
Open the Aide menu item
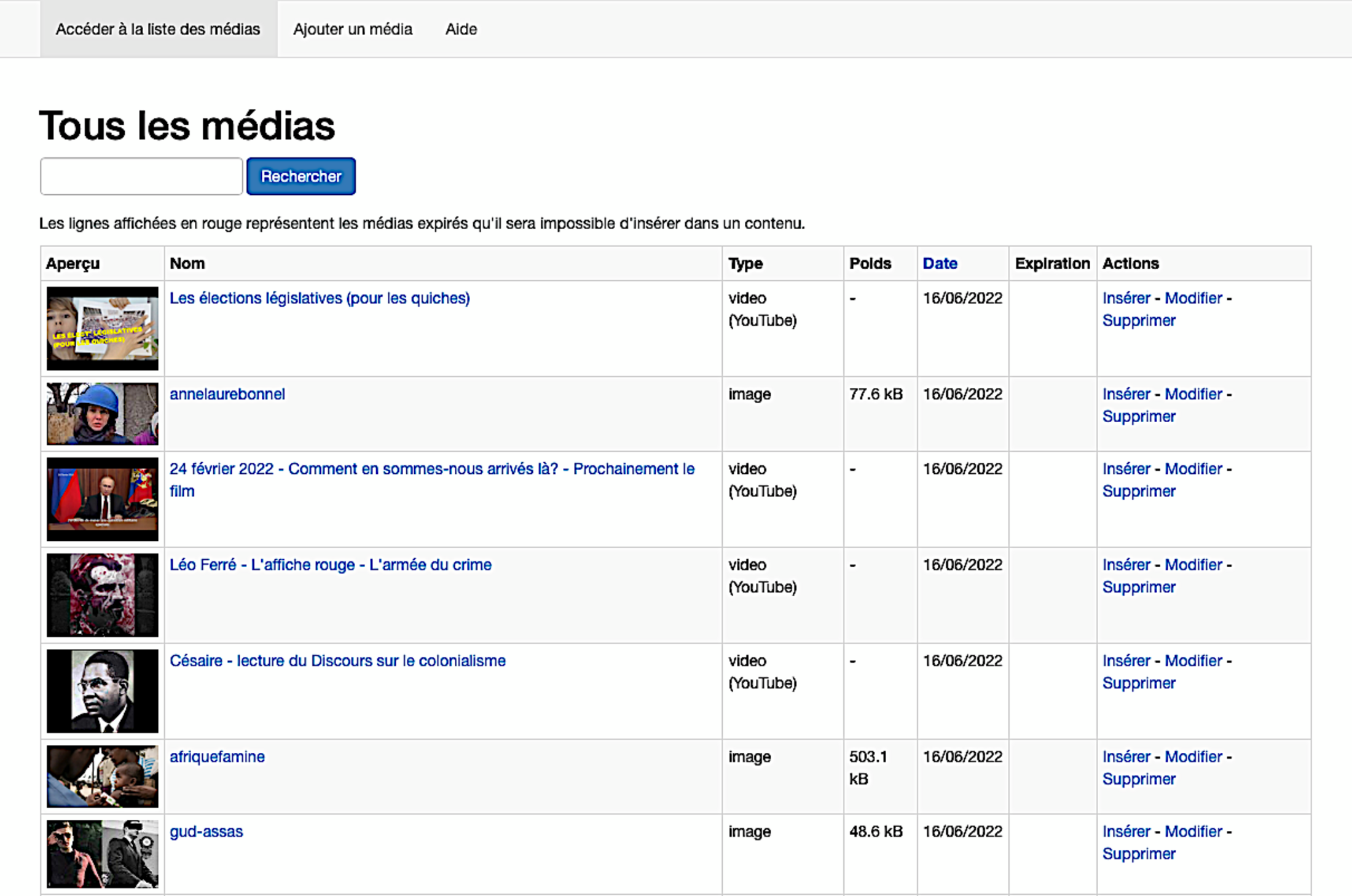click(x=461, y=29)
